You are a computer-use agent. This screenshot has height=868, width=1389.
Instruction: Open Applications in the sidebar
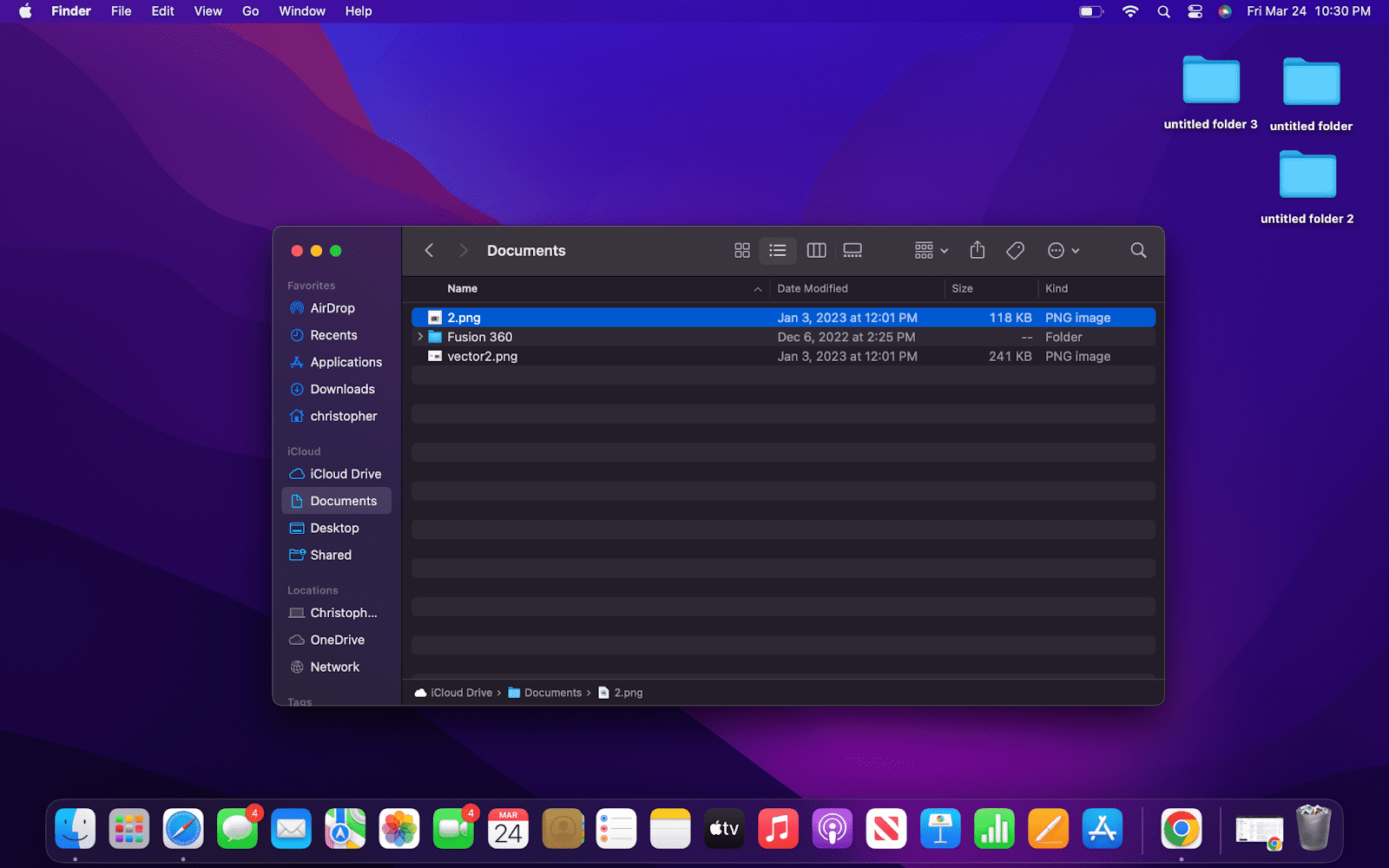tap(336, 362)
